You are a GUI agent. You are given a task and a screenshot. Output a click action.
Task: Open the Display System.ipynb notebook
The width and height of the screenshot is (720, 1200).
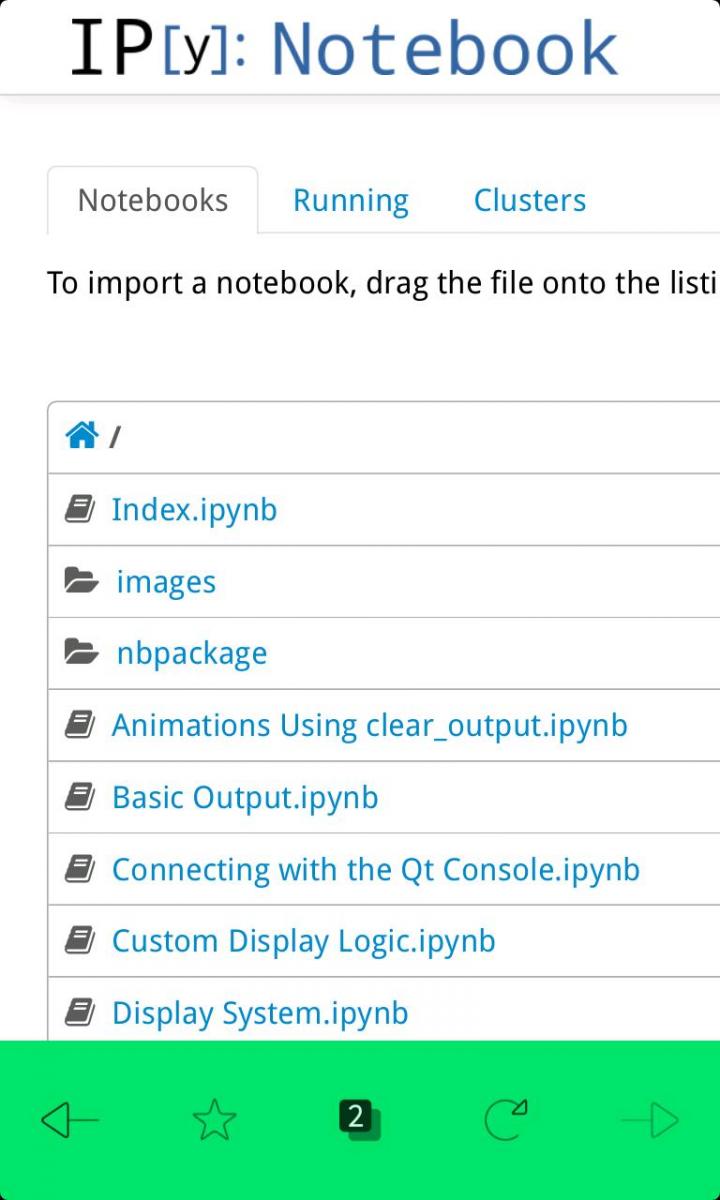260,1013
